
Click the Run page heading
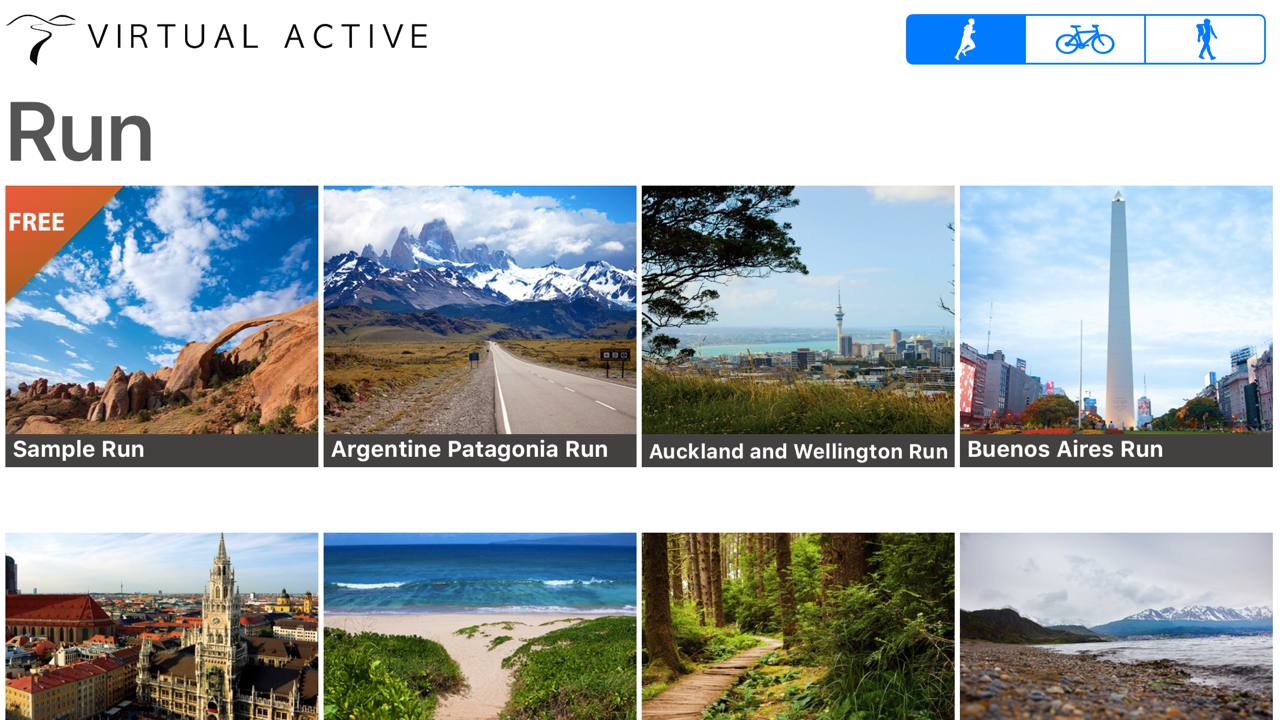coord(80,132)
